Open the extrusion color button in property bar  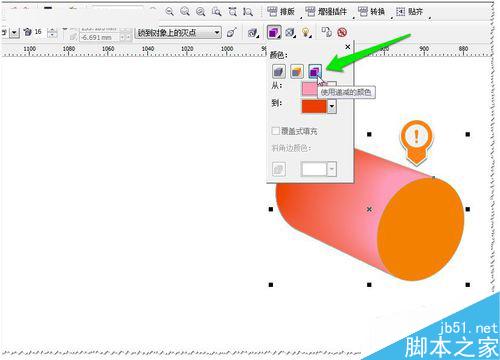(x=274, y=33)
